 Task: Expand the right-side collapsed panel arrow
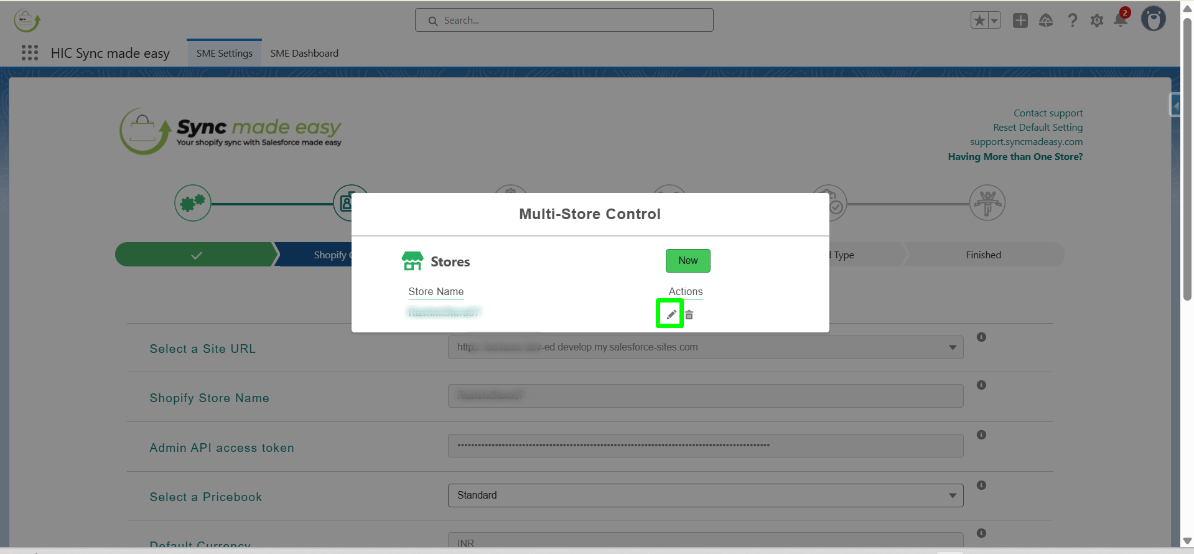point(1176,105)
